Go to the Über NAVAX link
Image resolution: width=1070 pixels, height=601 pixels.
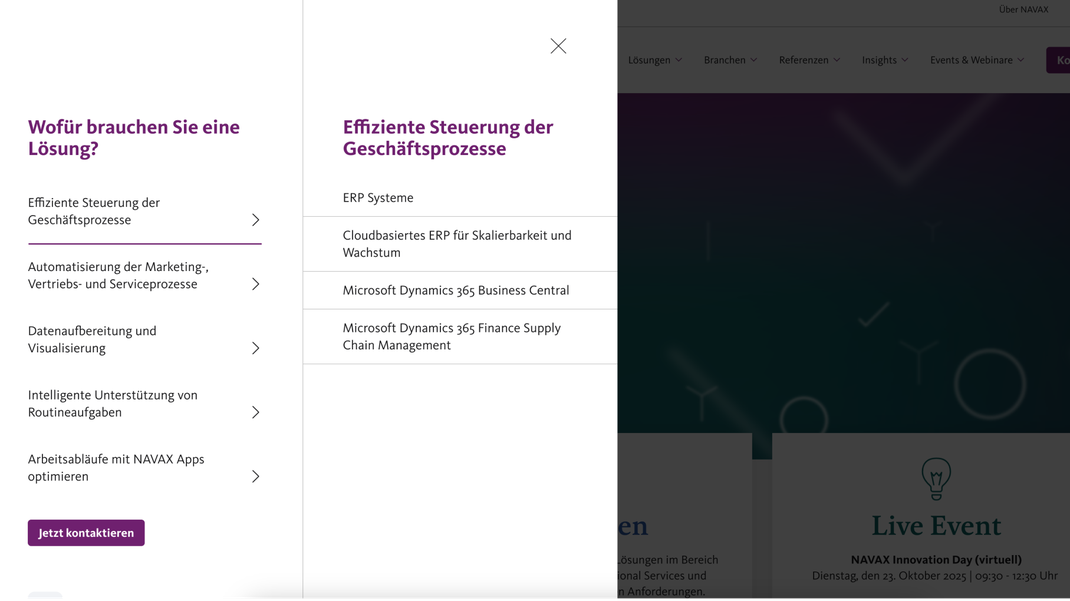pos(1023,10)
